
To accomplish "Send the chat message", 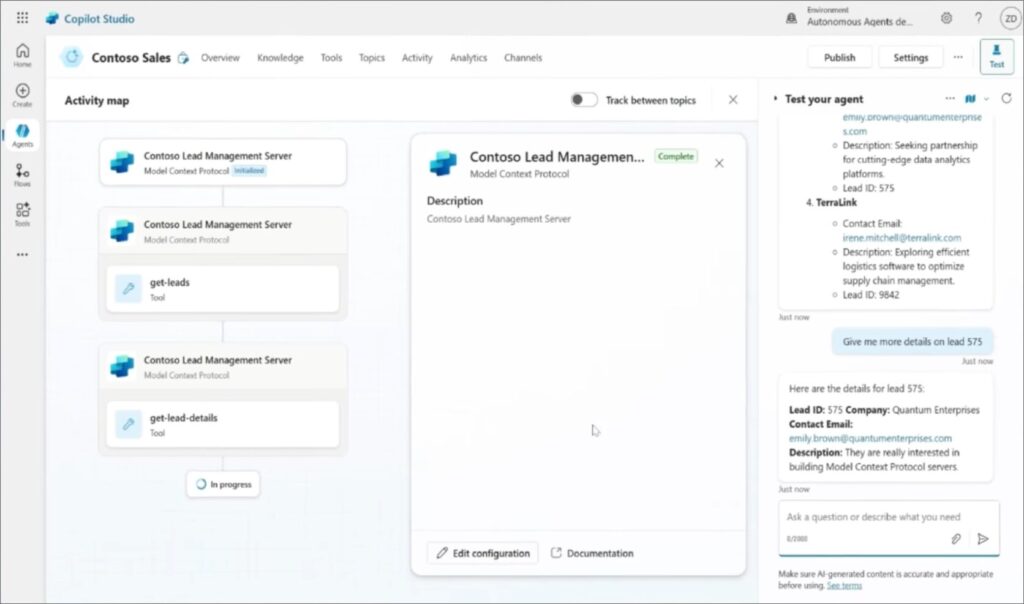I will click(983, 539).
